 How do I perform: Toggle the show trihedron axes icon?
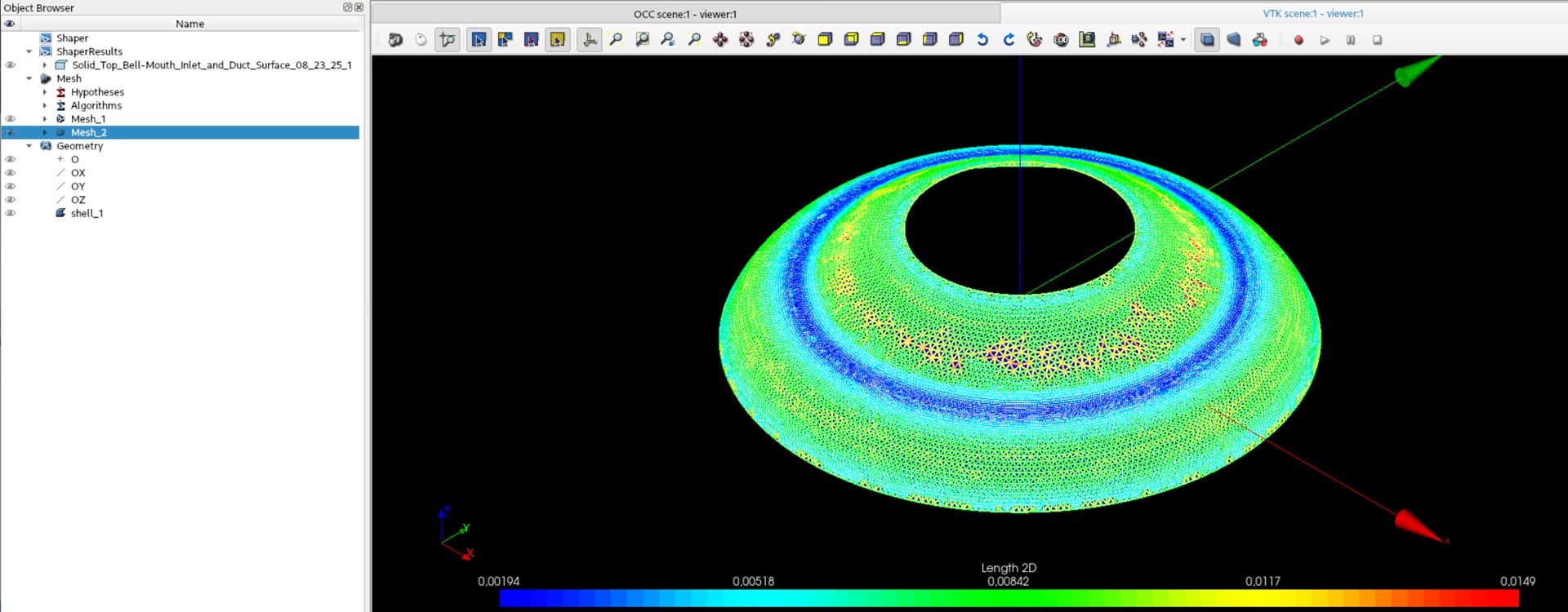[x=590, y=40]
